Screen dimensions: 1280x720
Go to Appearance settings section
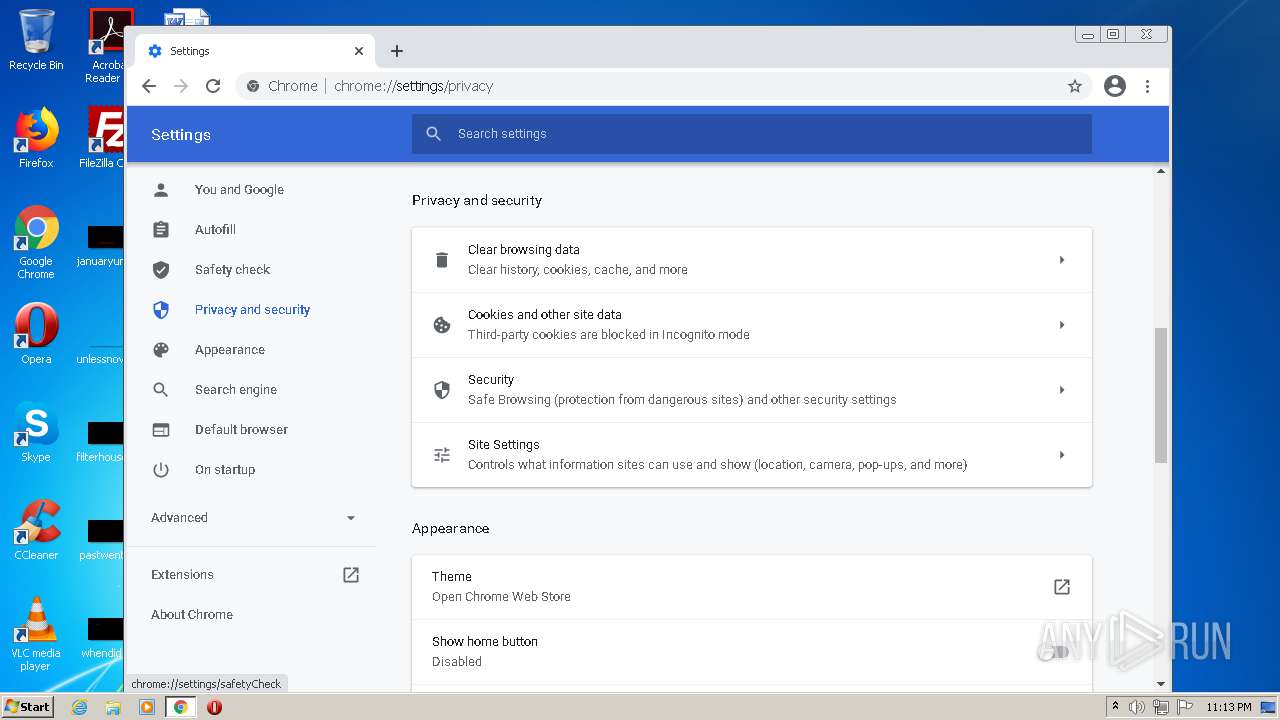coord(229,350)
